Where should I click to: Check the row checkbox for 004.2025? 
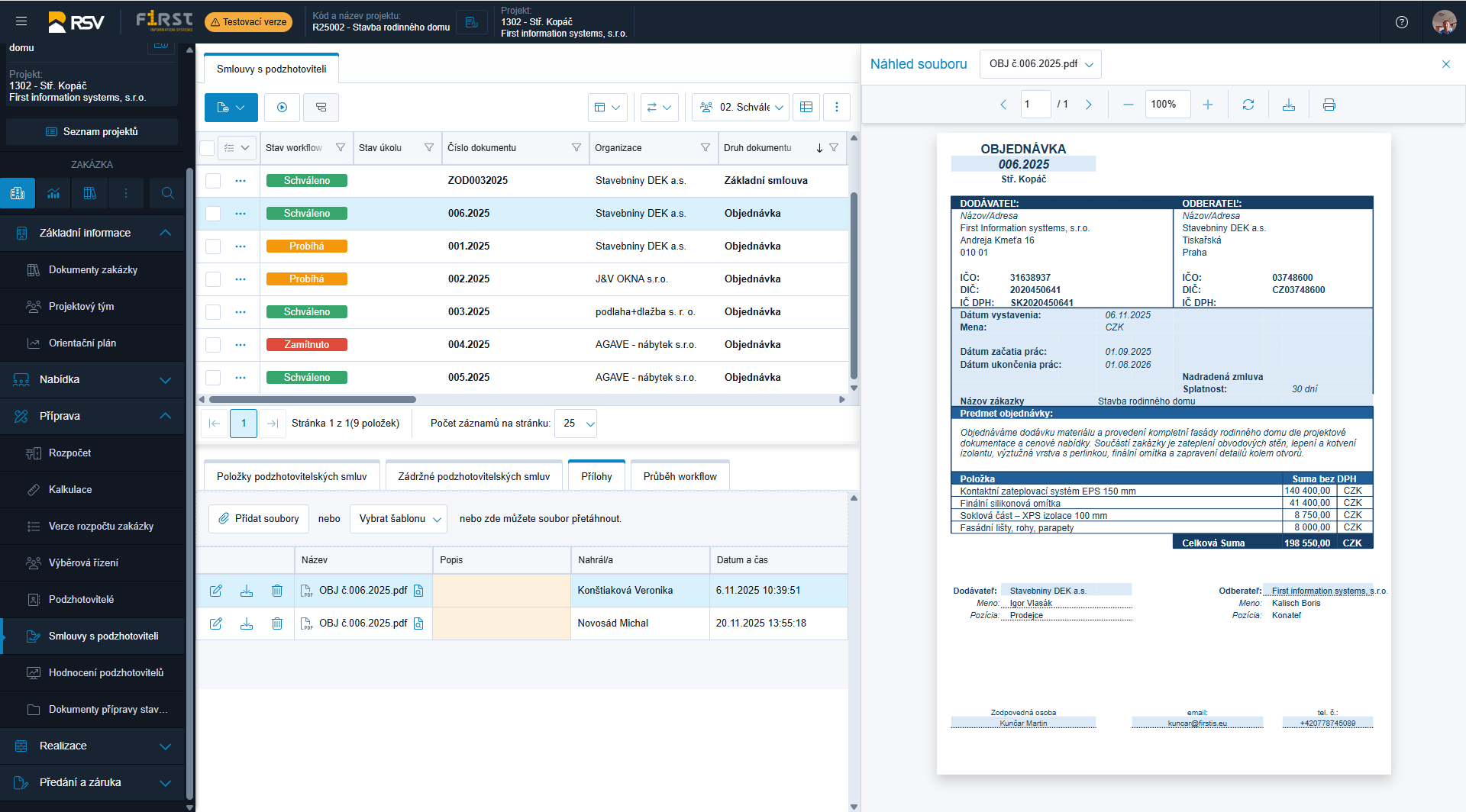coord(213,345)
